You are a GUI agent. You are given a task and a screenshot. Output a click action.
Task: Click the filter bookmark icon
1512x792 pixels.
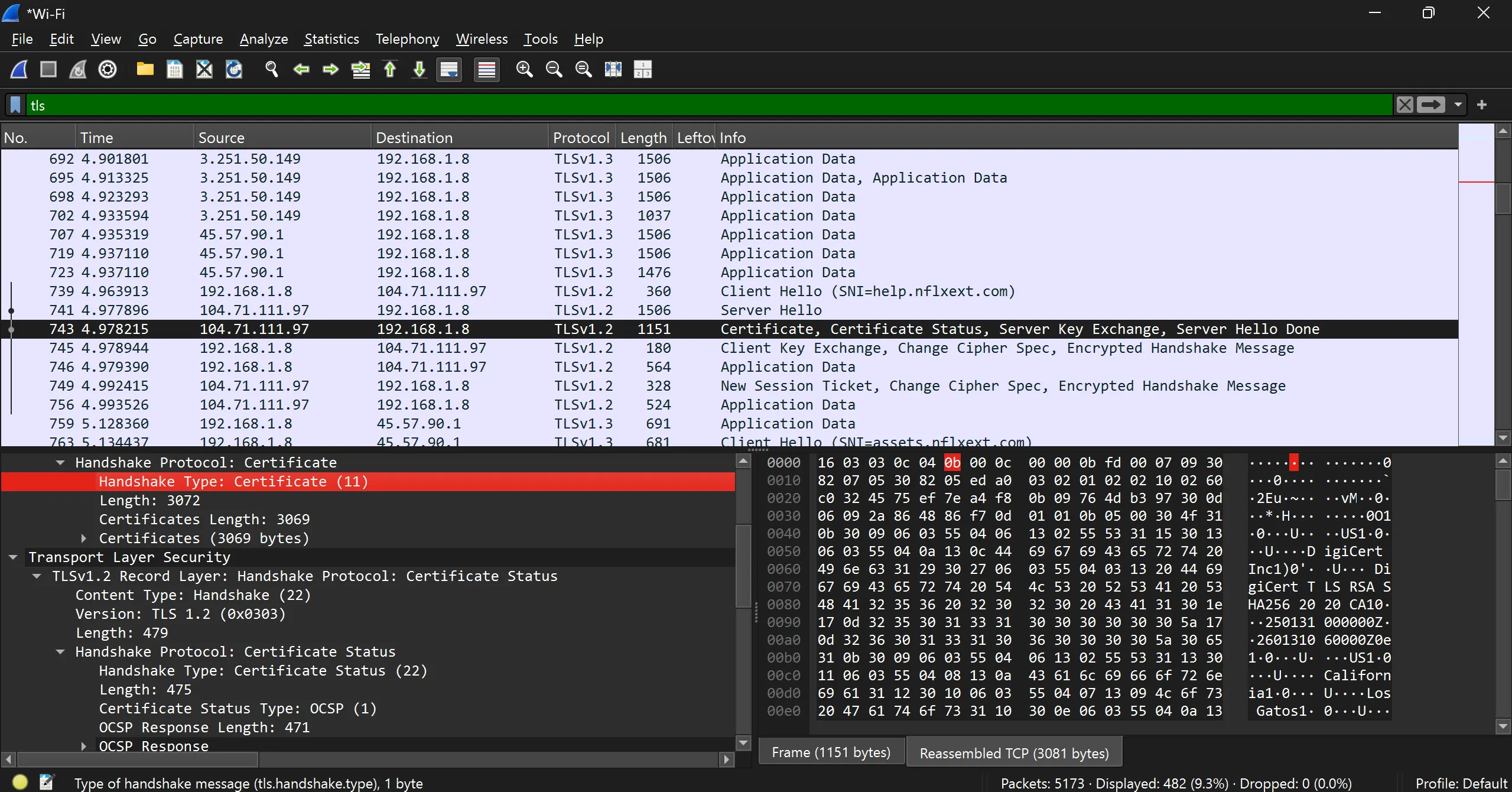16,105
